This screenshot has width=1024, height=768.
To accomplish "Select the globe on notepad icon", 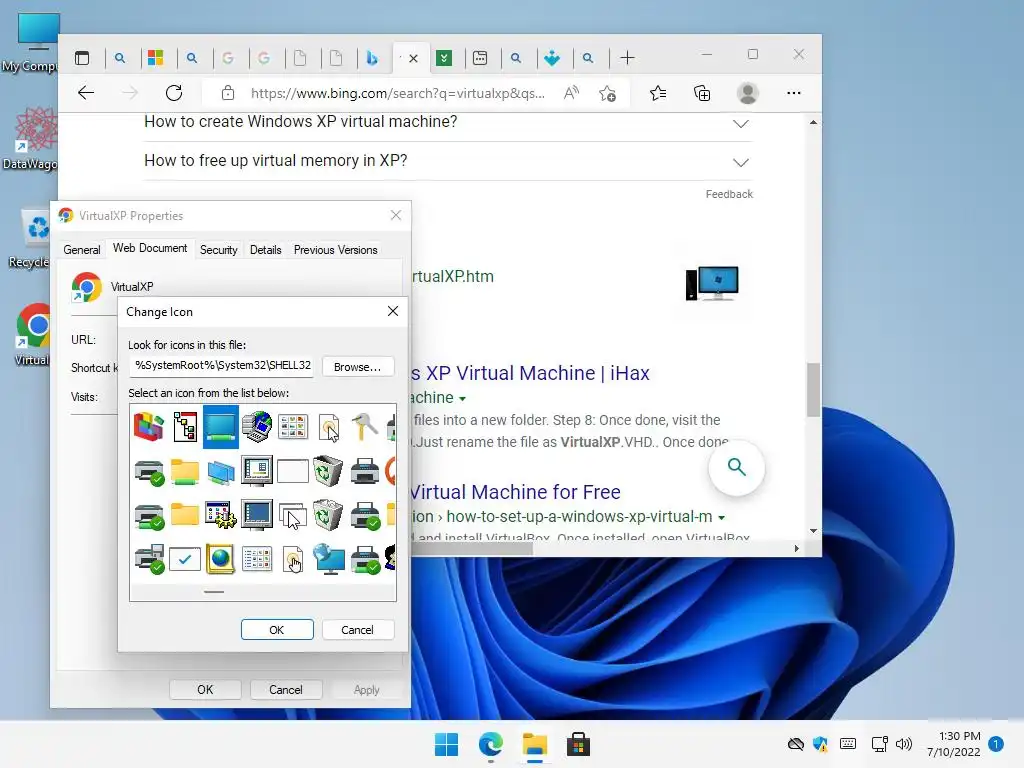I will 221,559.
